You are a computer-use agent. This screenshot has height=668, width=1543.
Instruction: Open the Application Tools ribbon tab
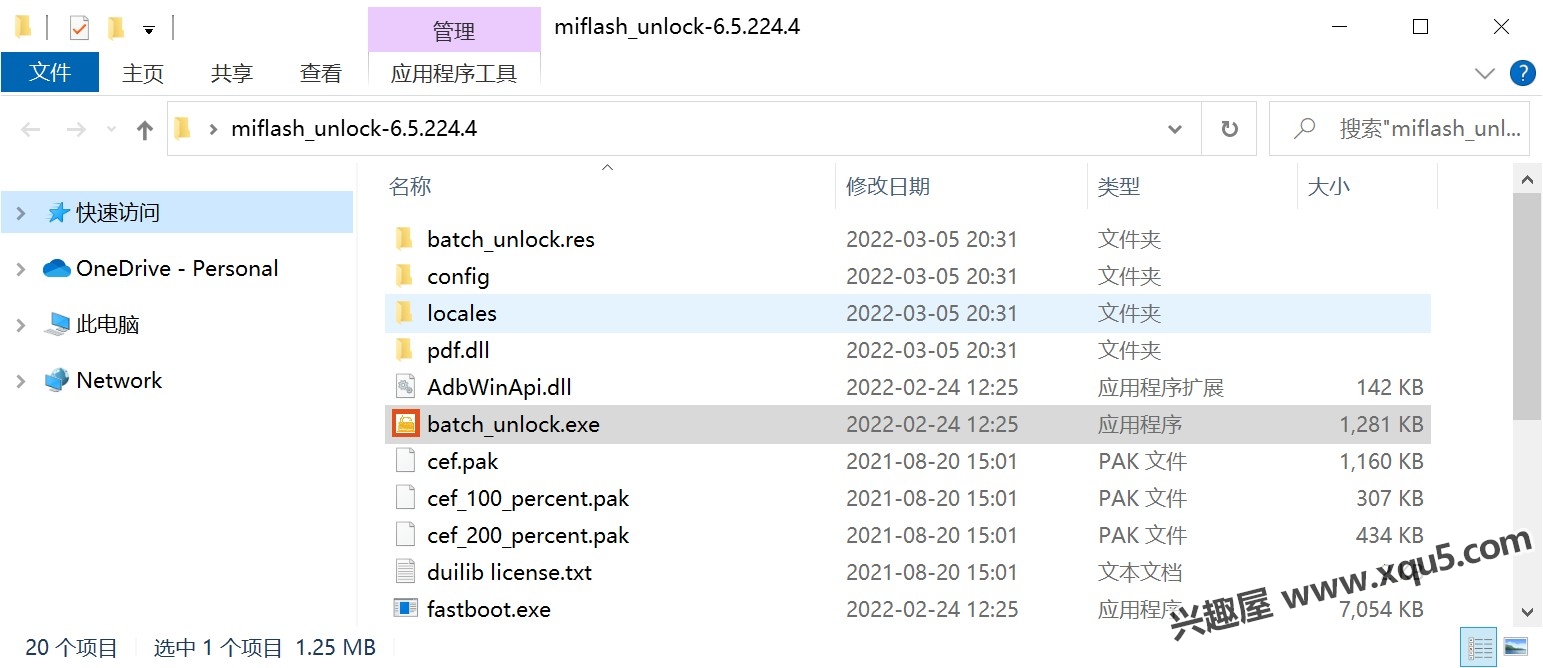tap(454, 73)
